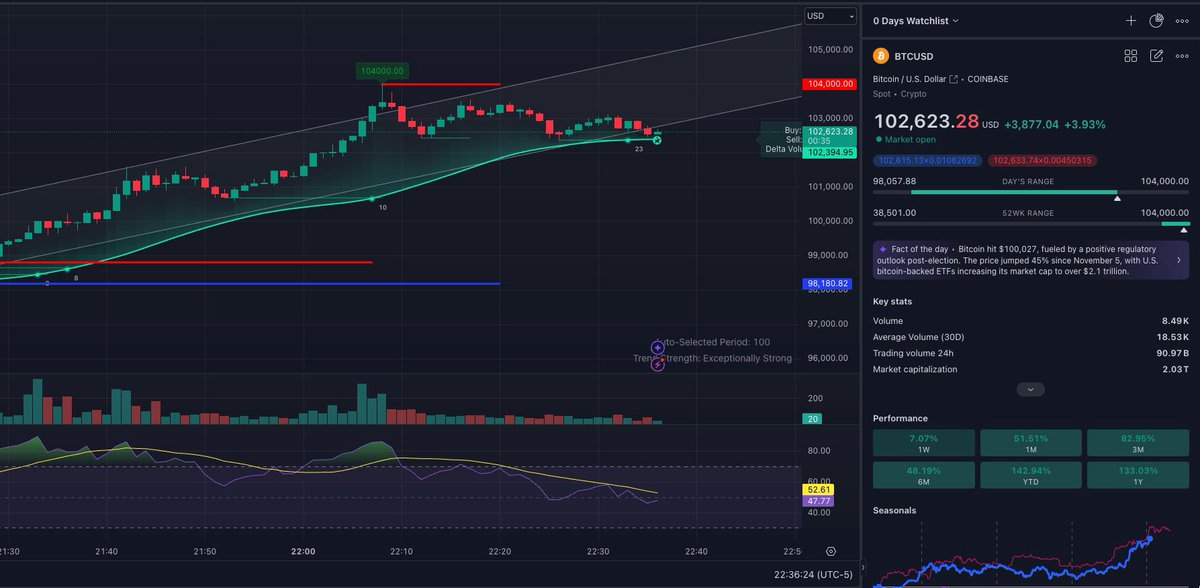Click the yellow 52.61 indicator value label

click(816, 490)
